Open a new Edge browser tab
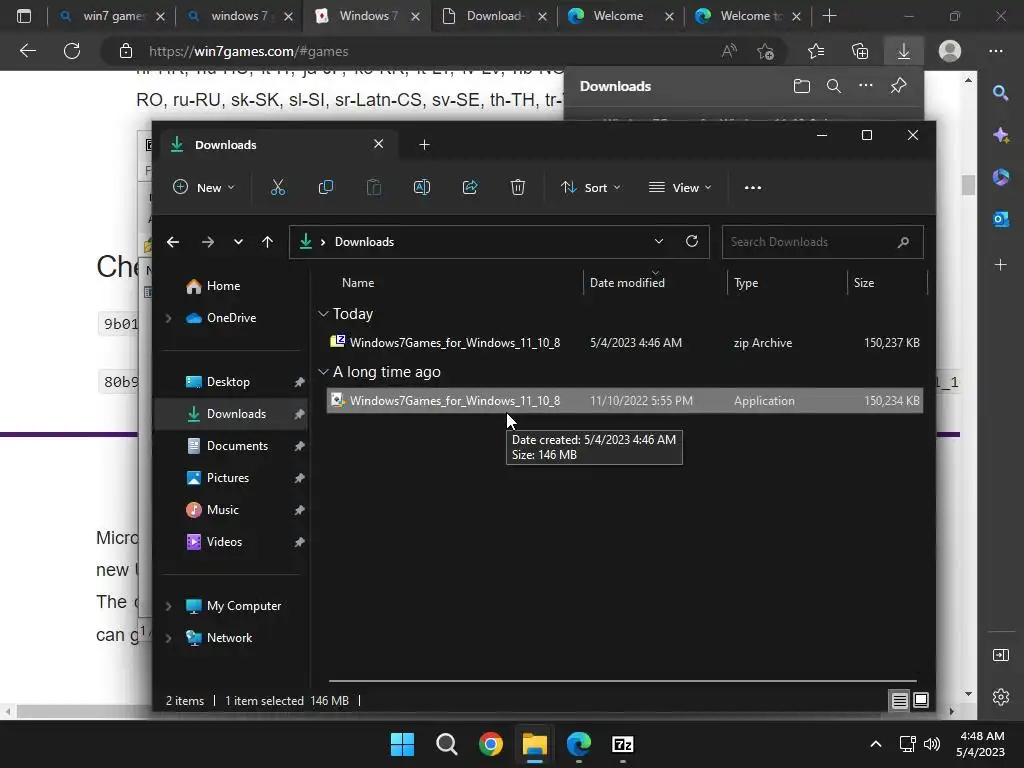This screenshot has width=1024, height=768. pyautogui.click(x=829, y=16)
